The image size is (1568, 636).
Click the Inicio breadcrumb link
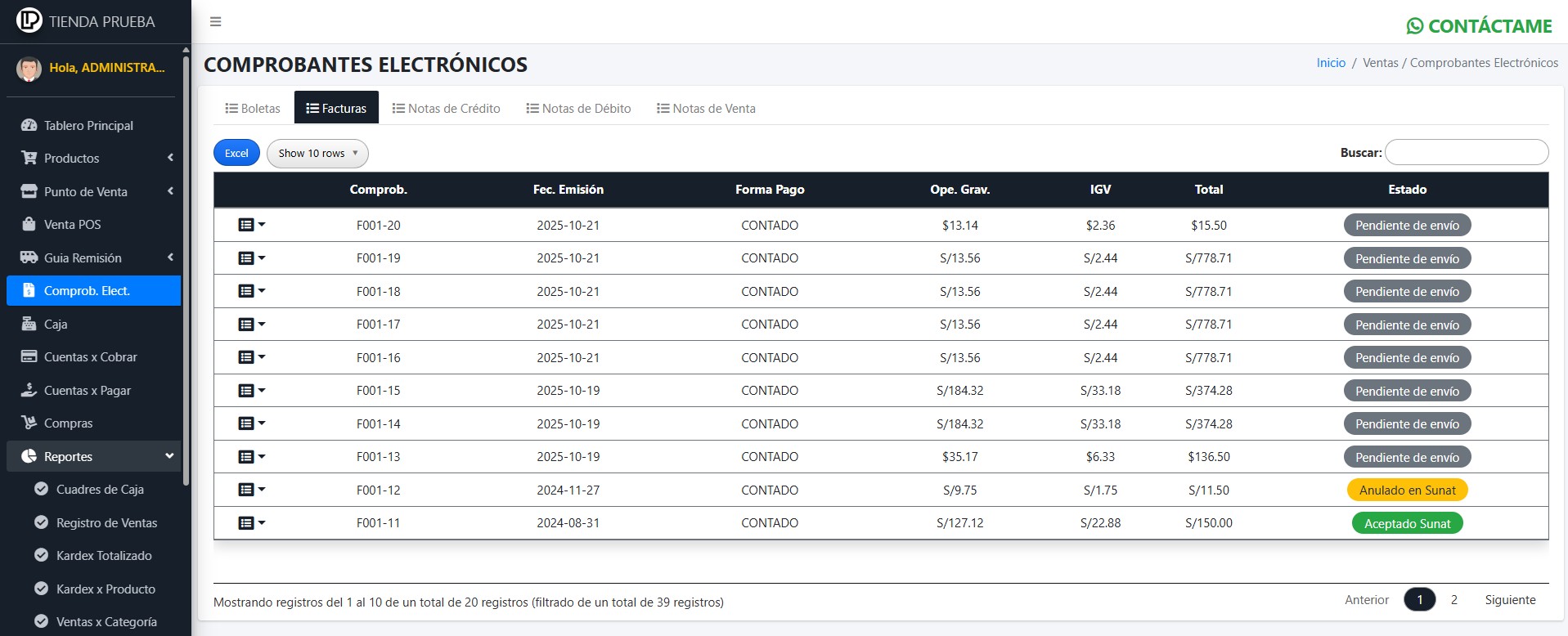pos(1331,63)
